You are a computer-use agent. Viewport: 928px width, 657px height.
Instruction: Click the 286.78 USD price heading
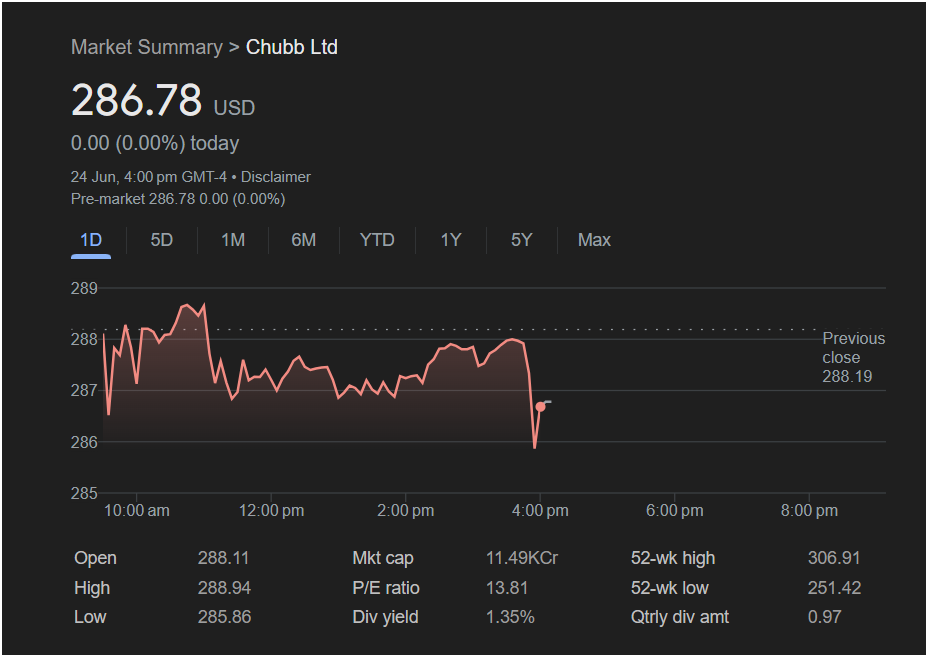(163, 100)
